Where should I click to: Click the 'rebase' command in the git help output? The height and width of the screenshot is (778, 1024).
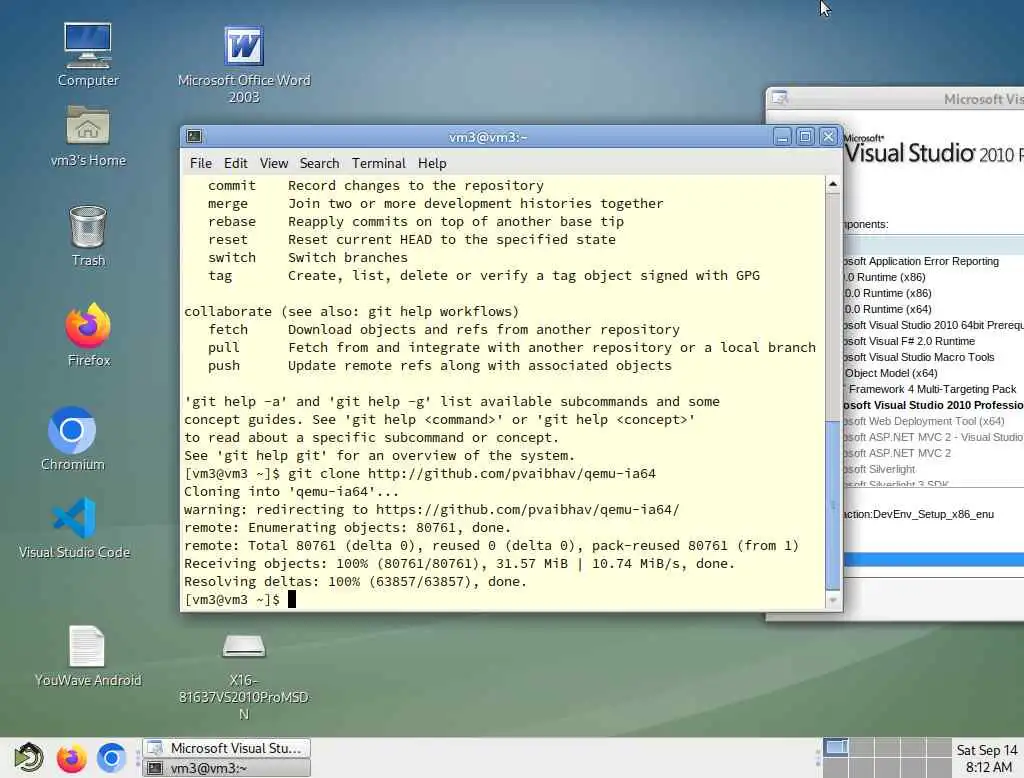point(232,221)
